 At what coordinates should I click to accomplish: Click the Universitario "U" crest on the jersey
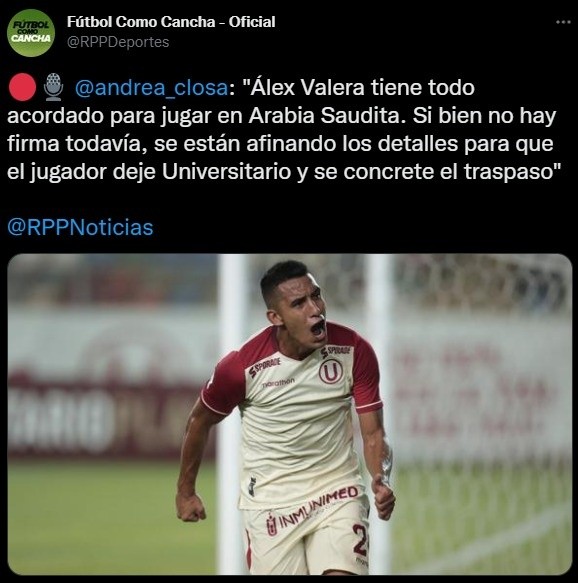click(x=330, y=371)
